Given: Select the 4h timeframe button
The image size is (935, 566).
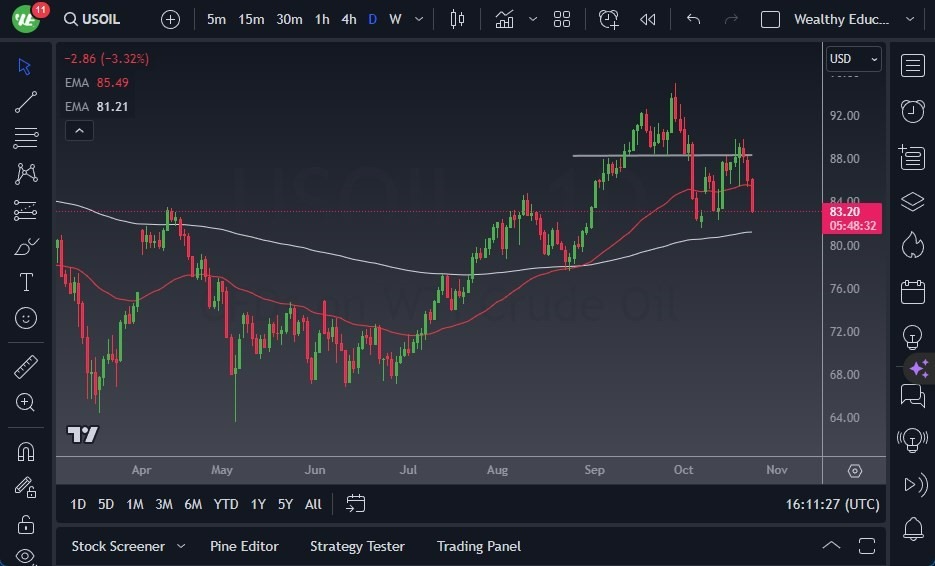Looking at the screenshot, I should pos(348,19).
